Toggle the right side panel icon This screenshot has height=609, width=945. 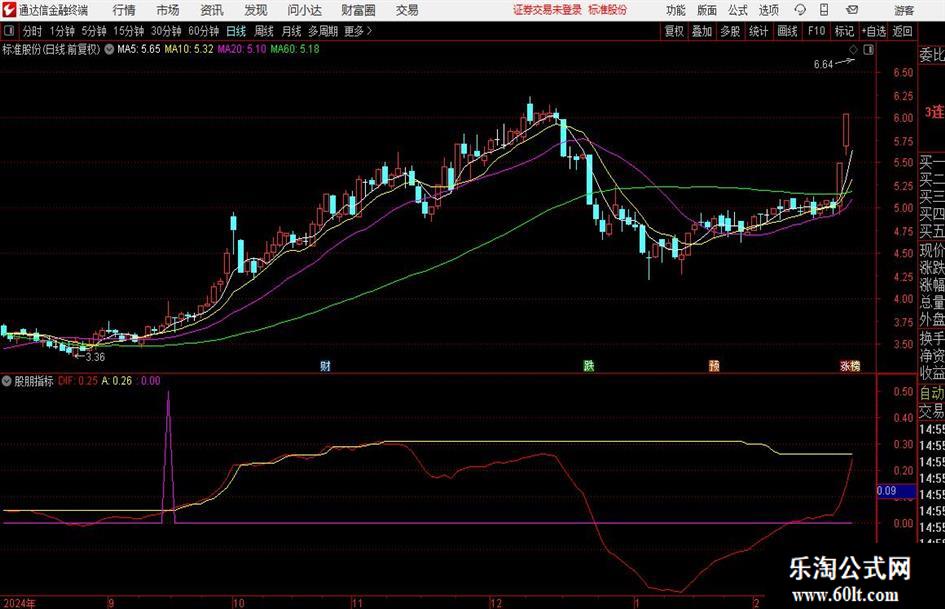point(868,50)
